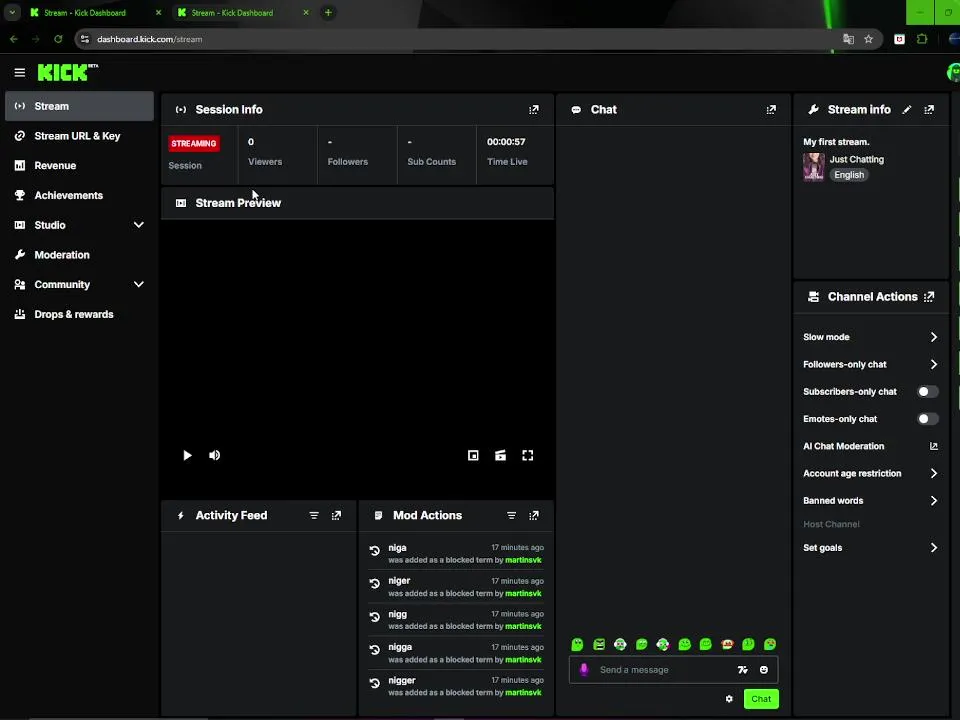
Task: Pop out the Stream info panel
Action: (929, 110)
